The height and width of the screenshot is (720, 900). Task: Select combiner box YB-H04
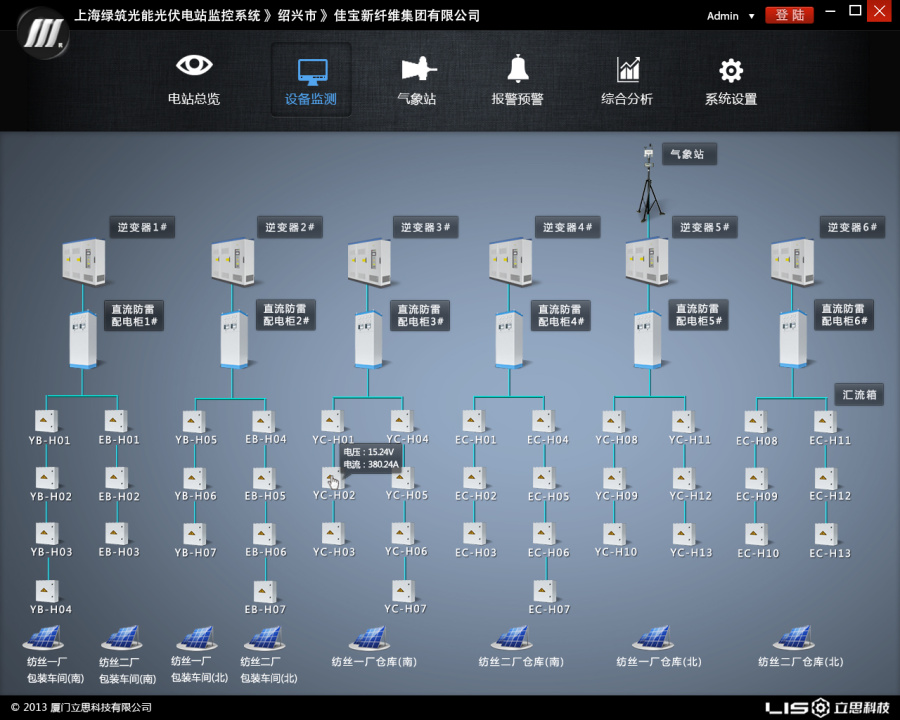pos(46,591)
